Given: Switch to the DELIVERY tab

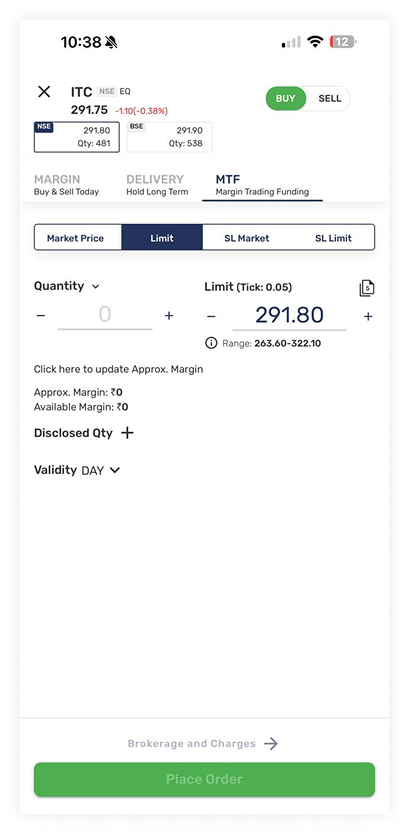Looking at the screenshot, I should (157, 185).
